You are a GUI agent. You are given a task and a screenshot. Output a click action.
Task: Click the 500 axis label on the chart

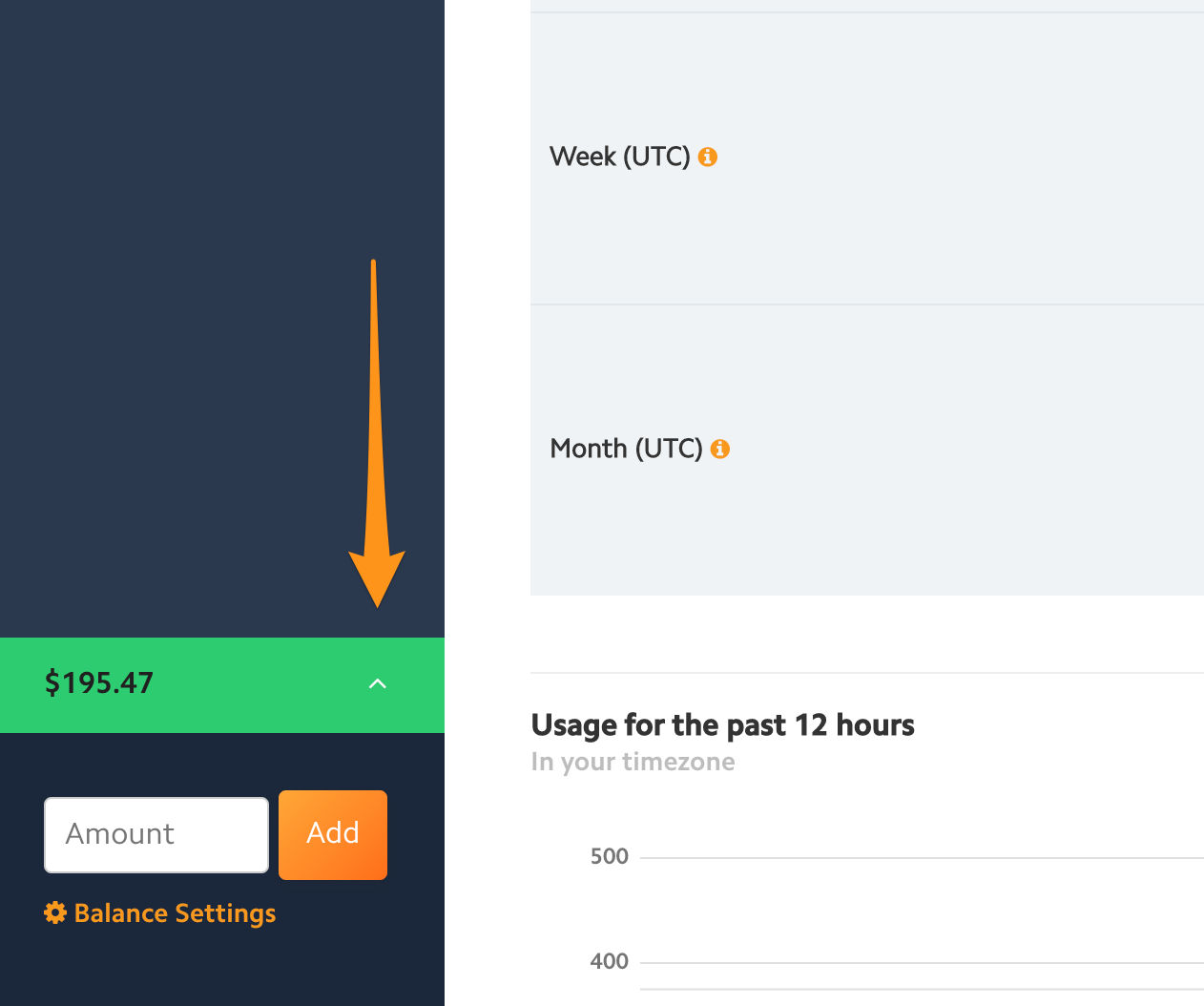(609, 856)
